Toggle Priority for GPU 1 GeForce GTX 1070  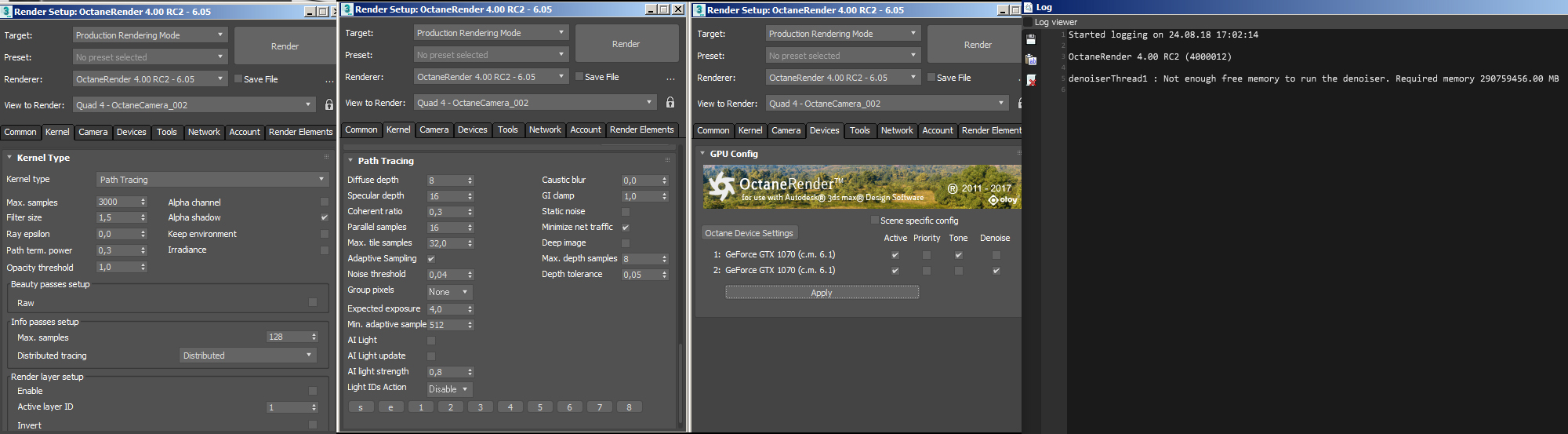point(927,255)
